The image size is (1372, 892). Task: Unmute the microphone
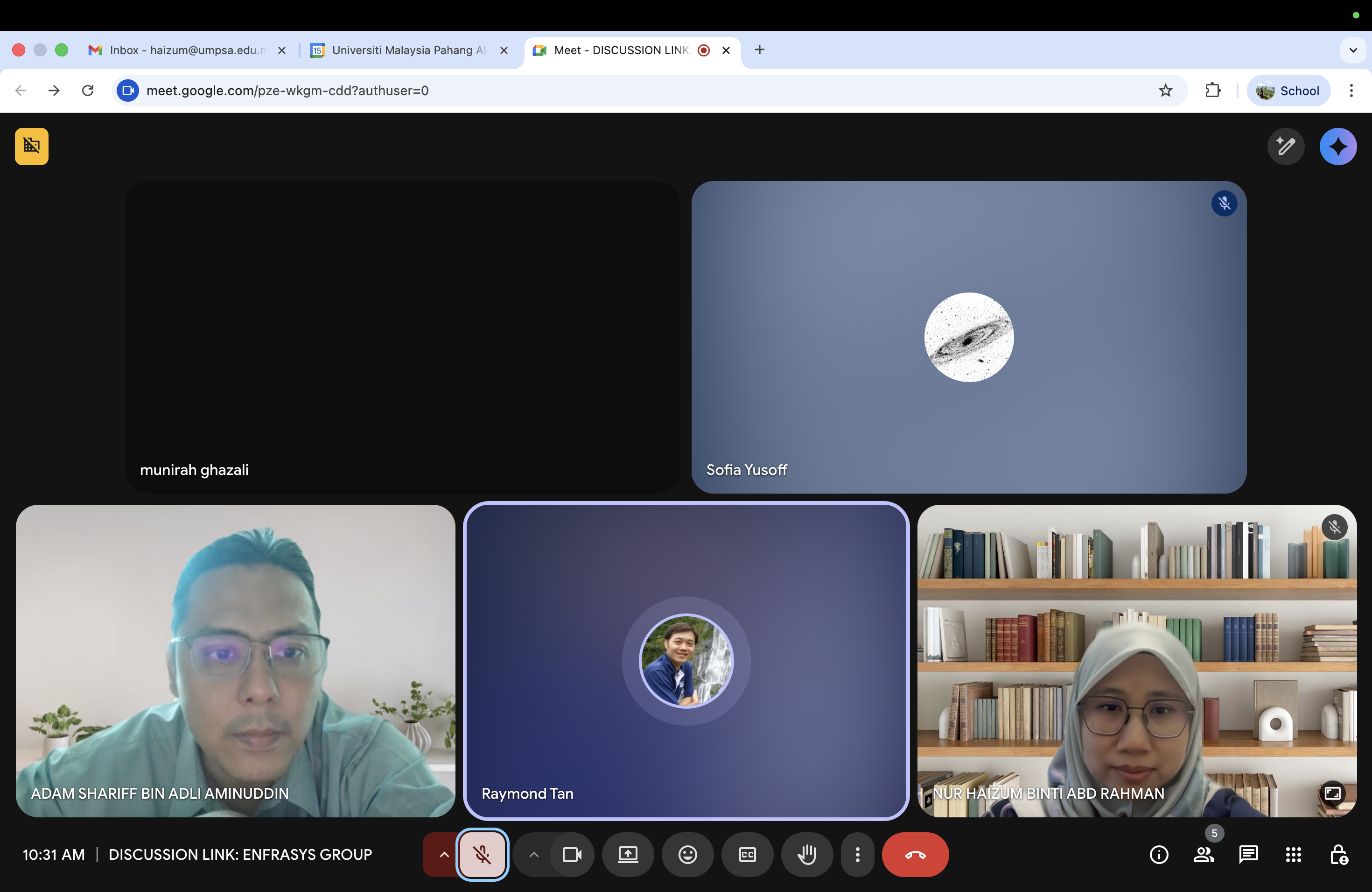coord(483,855)
